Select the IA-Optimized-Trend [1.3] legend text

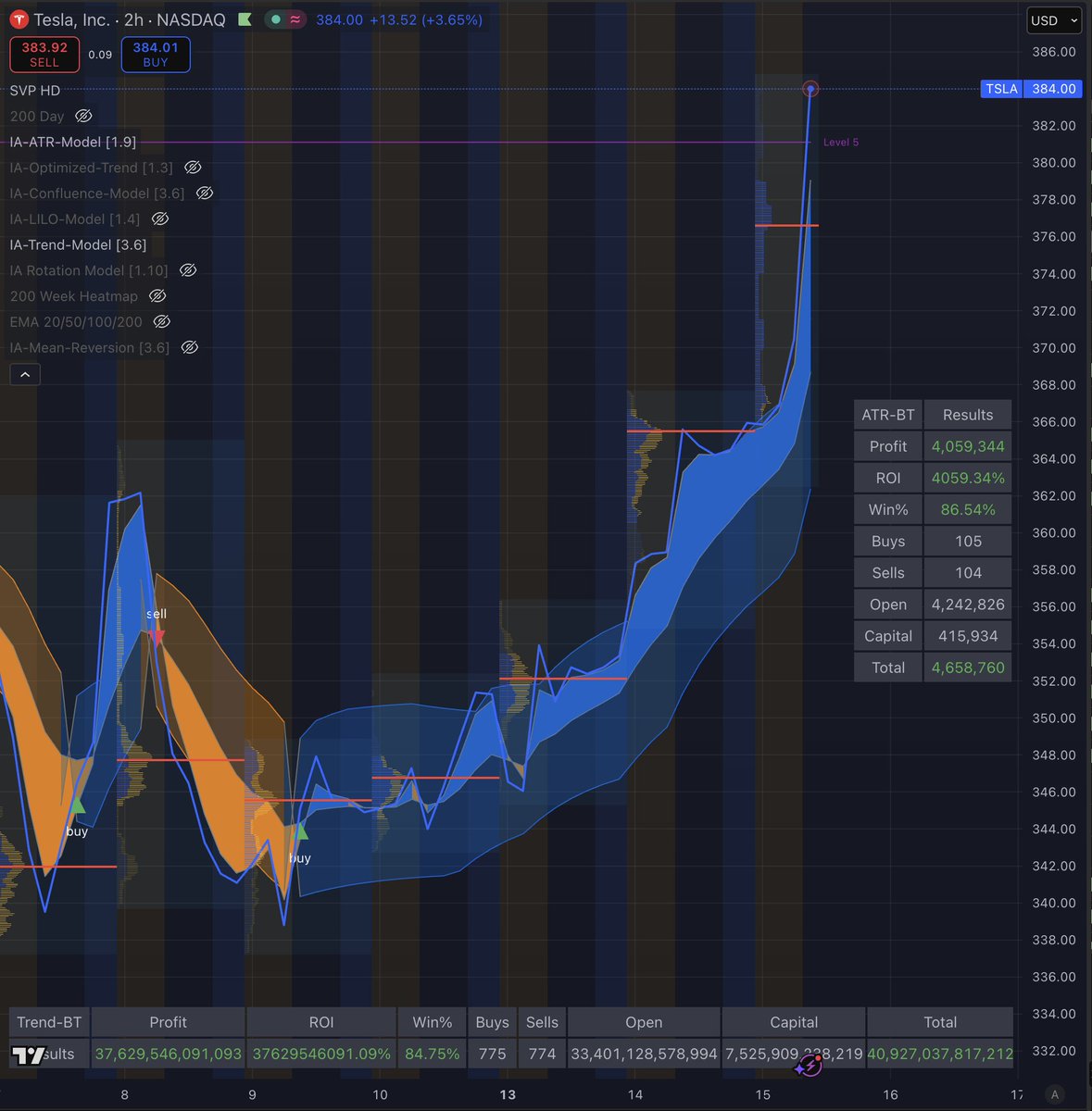pos(92,168)
